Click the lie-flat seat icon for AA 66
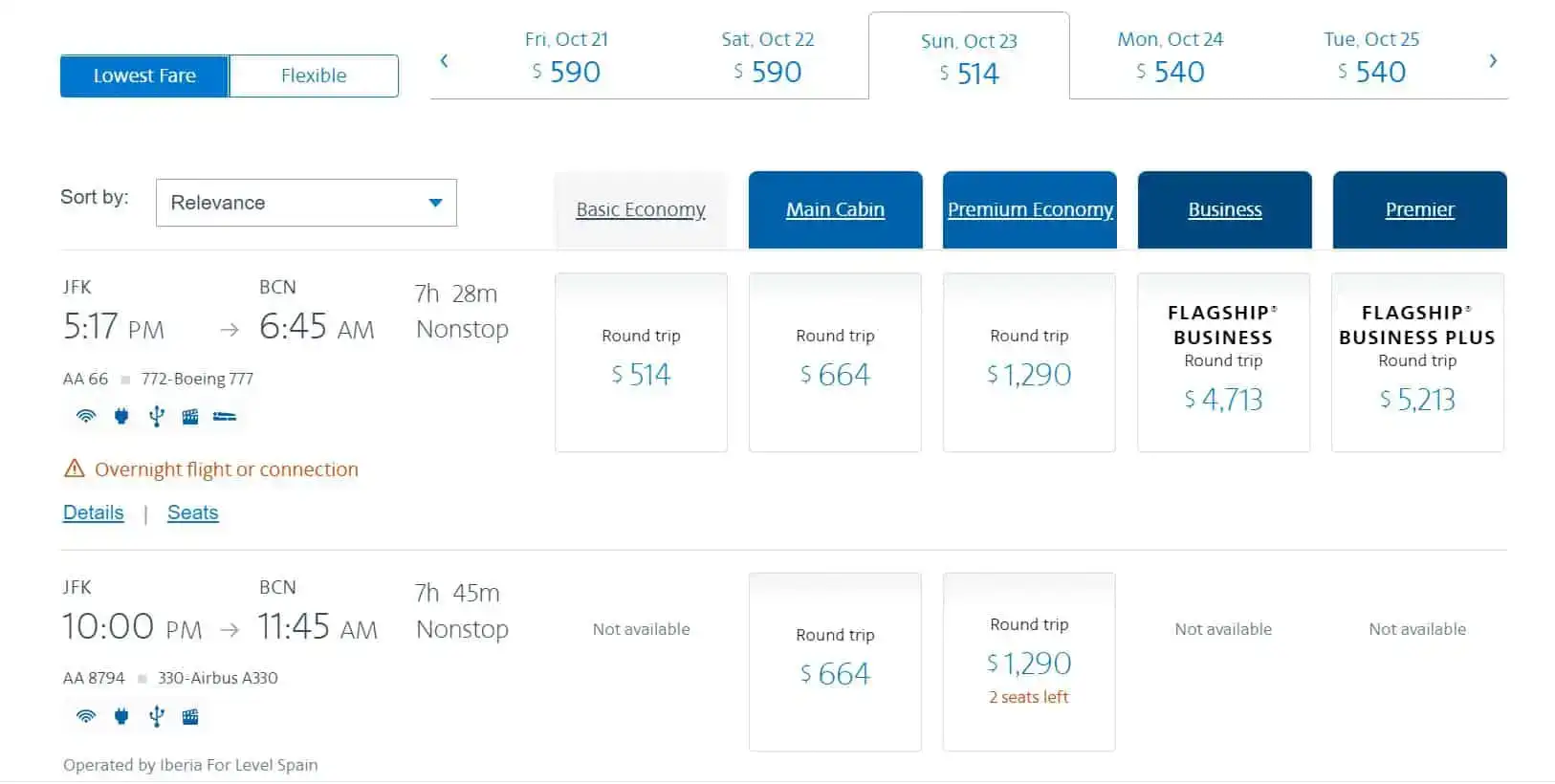Viewport: 1555px width, 784px height. pyautogui.click(x=225, y=416)
